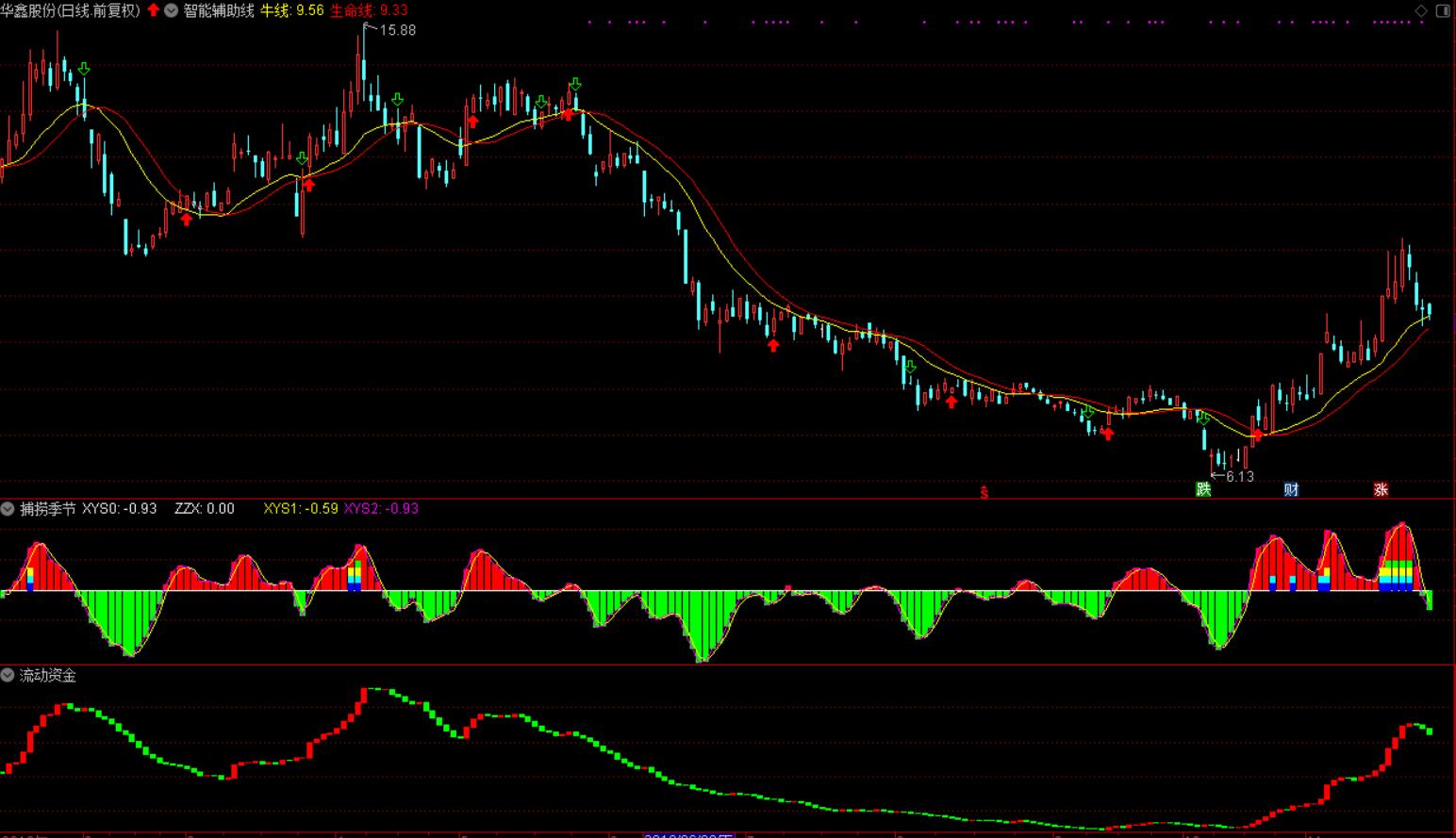Viewport: 1456px width, 838px height.
Task: Click the green 跌 marker icon
Action: click(x=1203, y=489)
